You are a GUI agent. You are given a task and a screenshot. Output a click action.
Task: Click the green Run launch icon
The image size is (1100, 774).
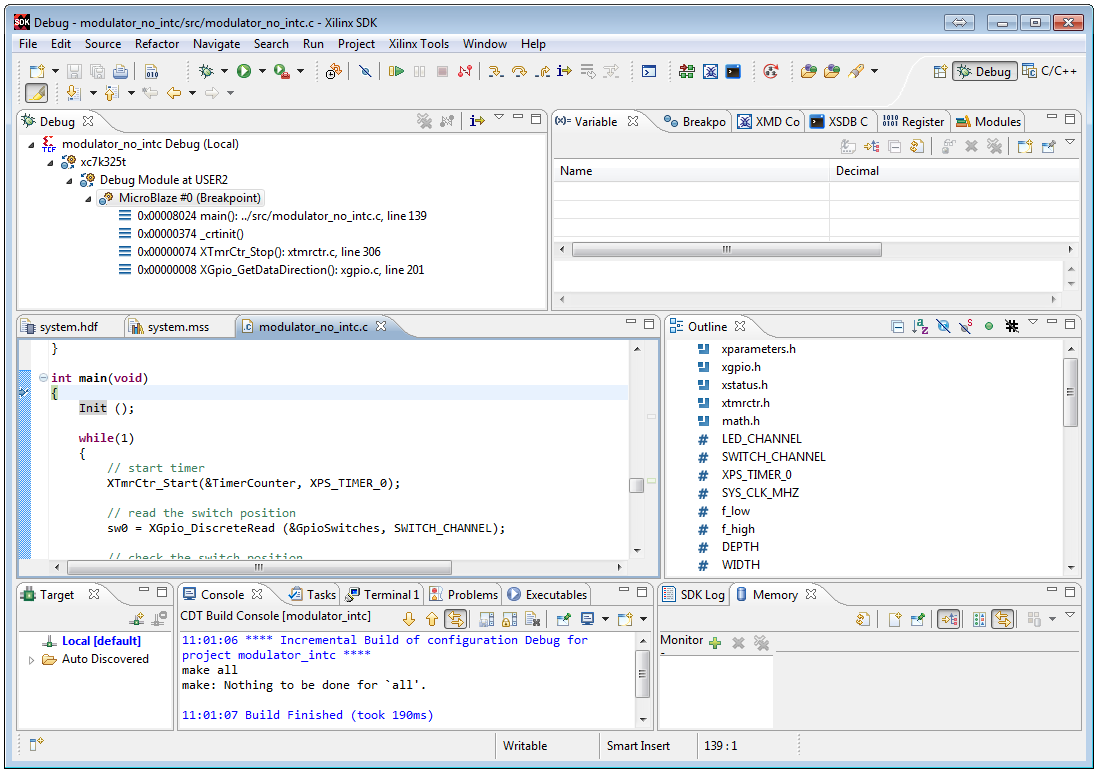(x=243, y=71)
